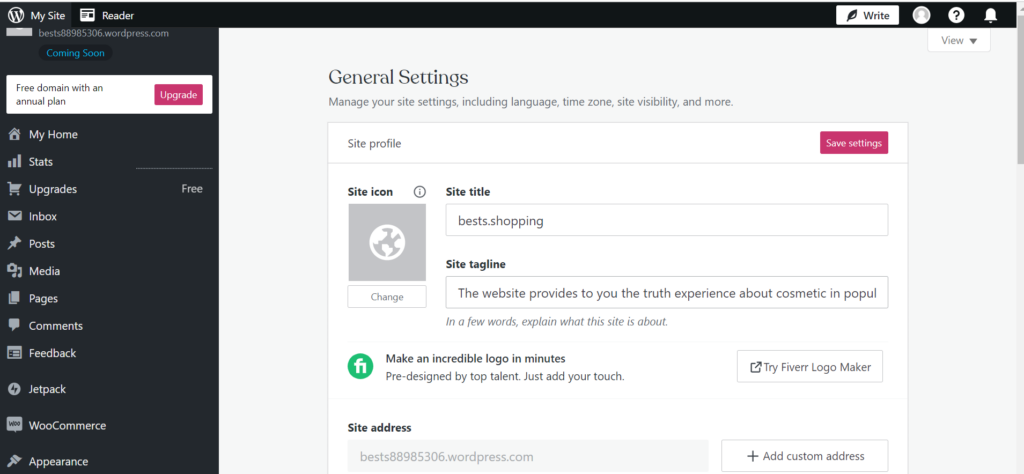
Task: Click the Site icon info symbol
Action: coord(420,192)
